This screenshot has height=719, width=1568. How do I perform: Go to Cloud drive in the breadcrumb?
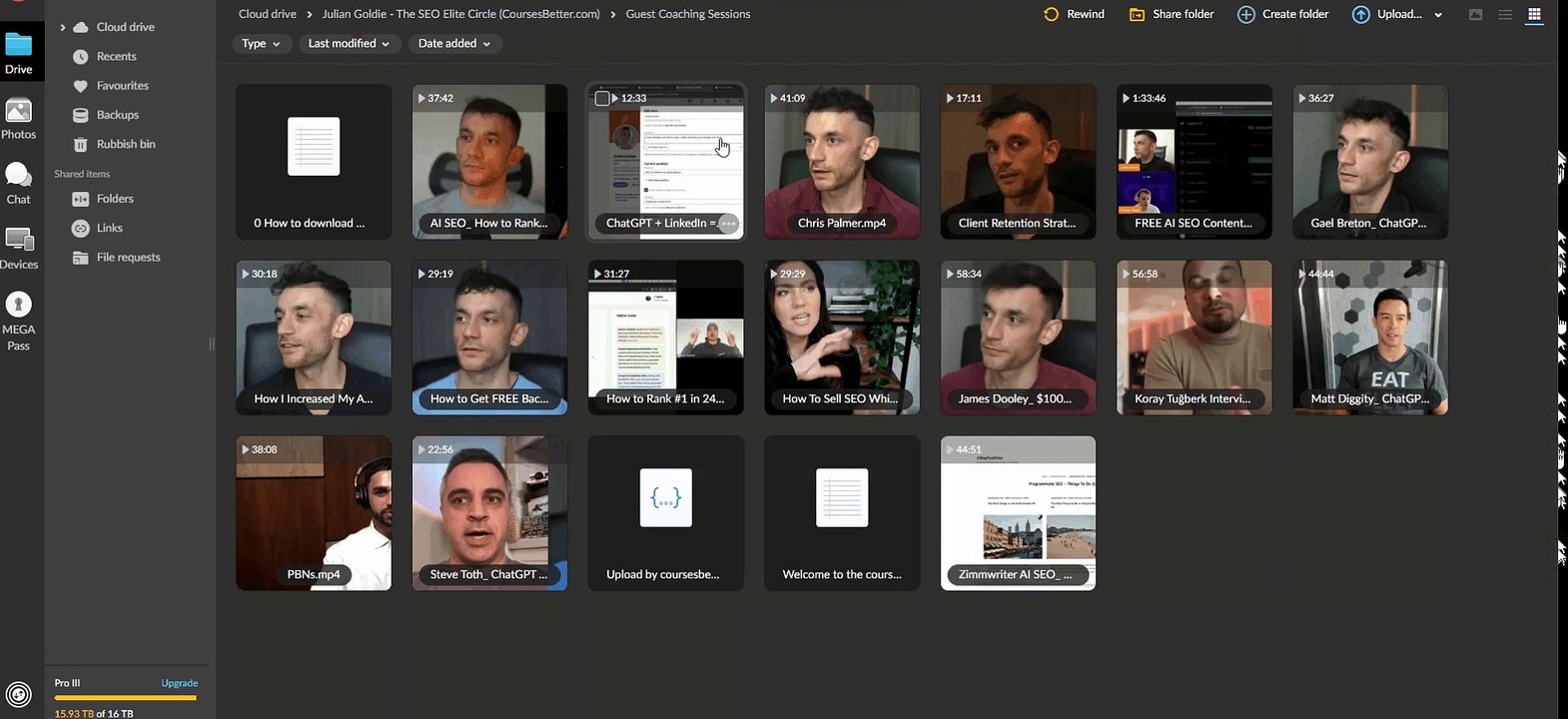pyautogui.click(x=268, y=14)
